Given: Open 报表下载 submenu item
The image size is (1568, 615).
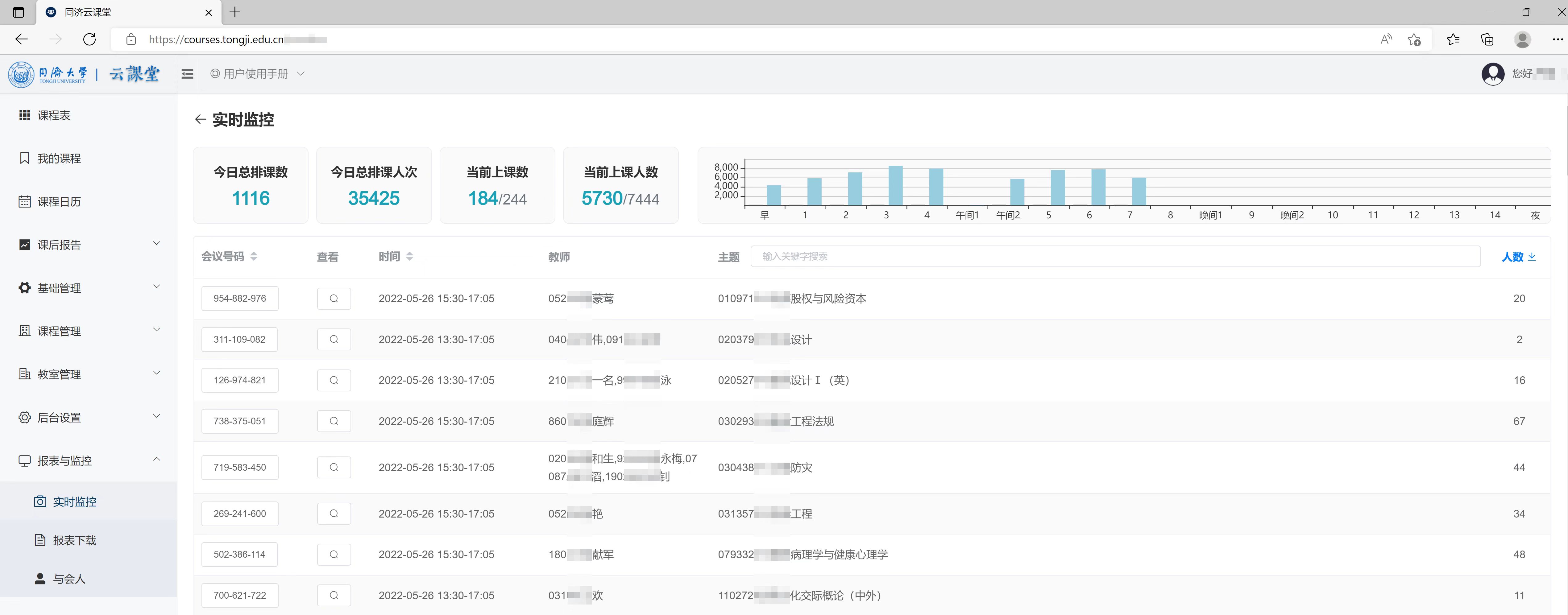Looking at the screenshot, I should pyautogui.click(x=74, y=540).
